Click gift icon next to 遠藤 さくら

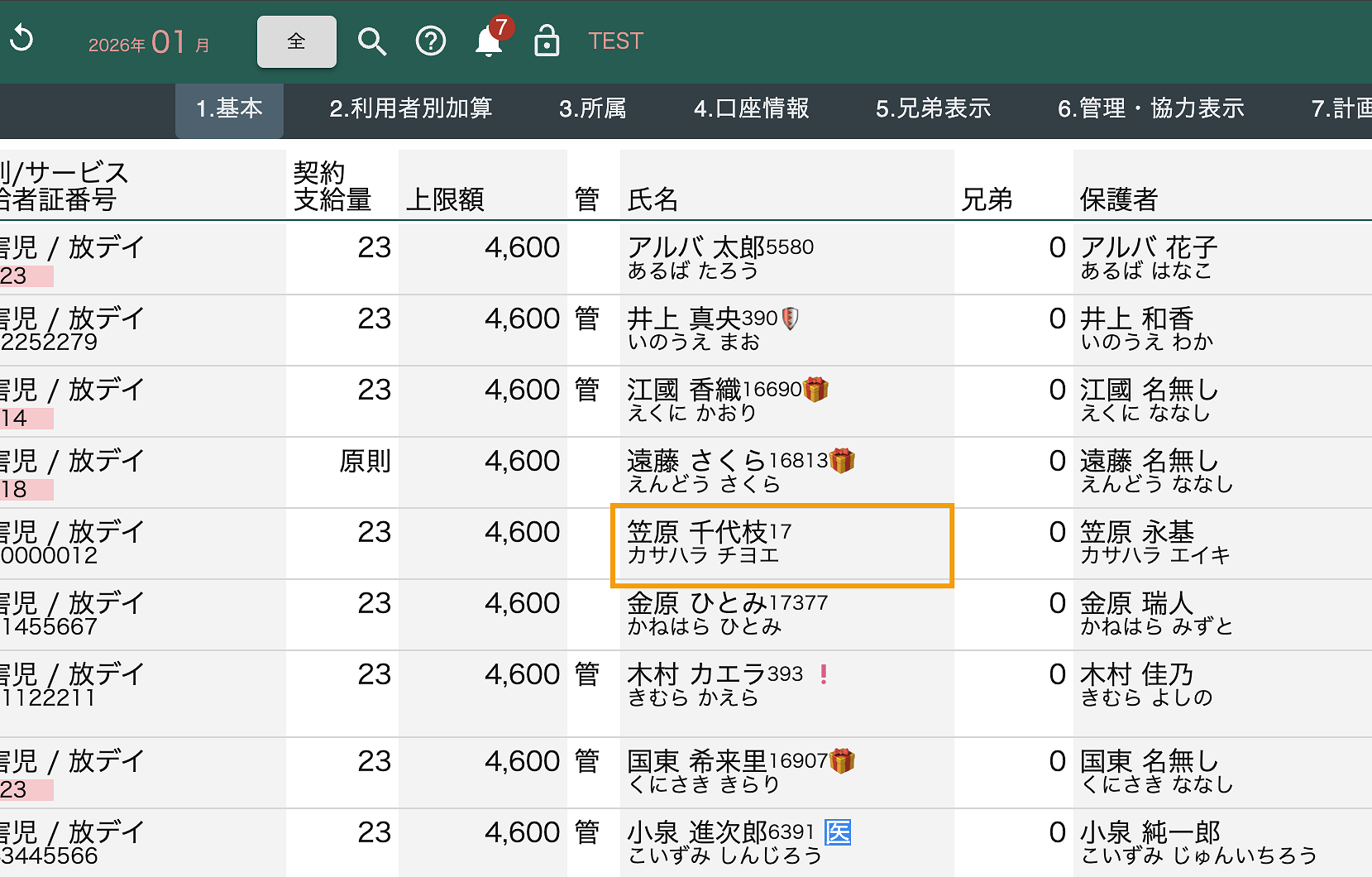[842, 461]
